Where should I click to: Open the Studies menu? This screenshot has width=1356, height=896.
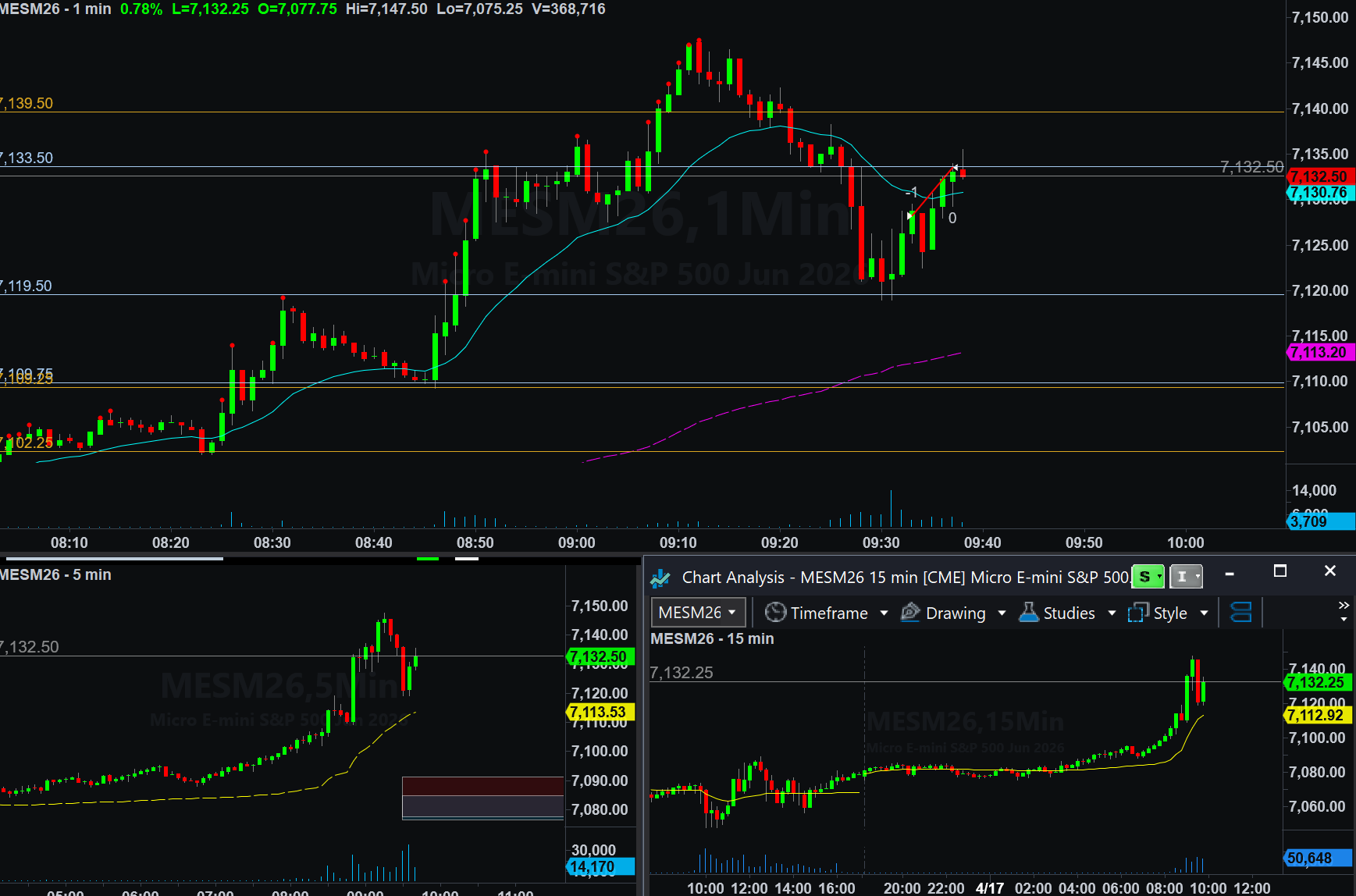(x=1069, y=613)
